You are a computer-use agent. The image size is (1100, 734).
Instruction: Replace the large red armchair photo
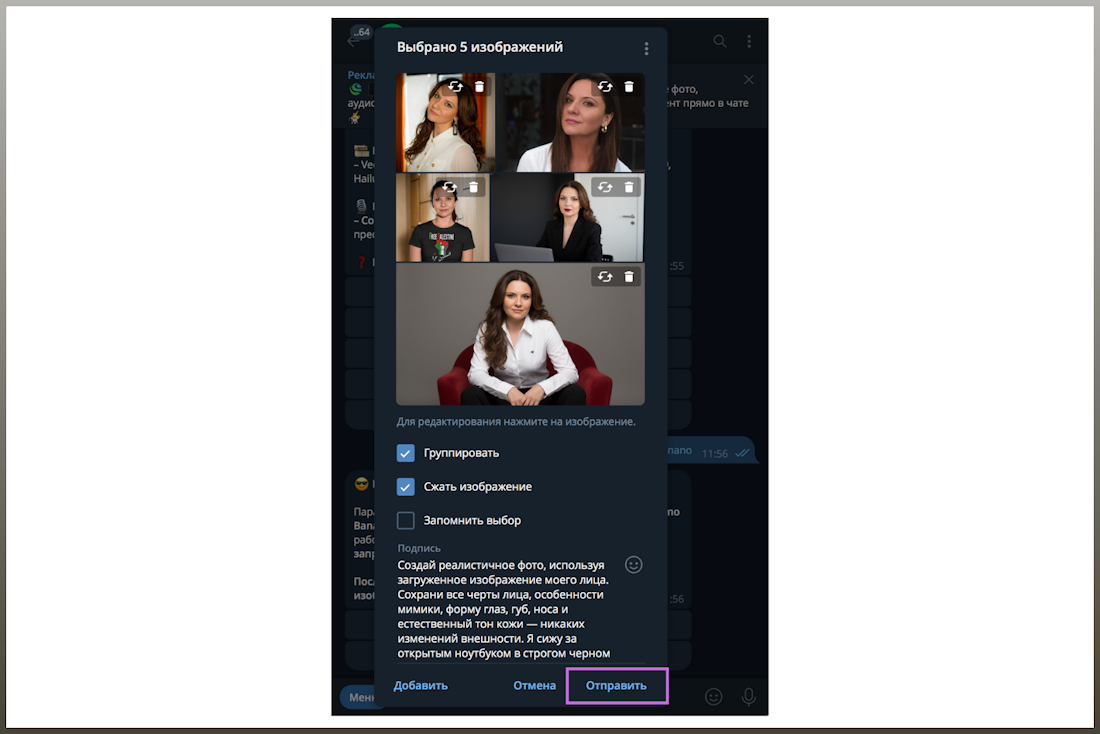604,277
